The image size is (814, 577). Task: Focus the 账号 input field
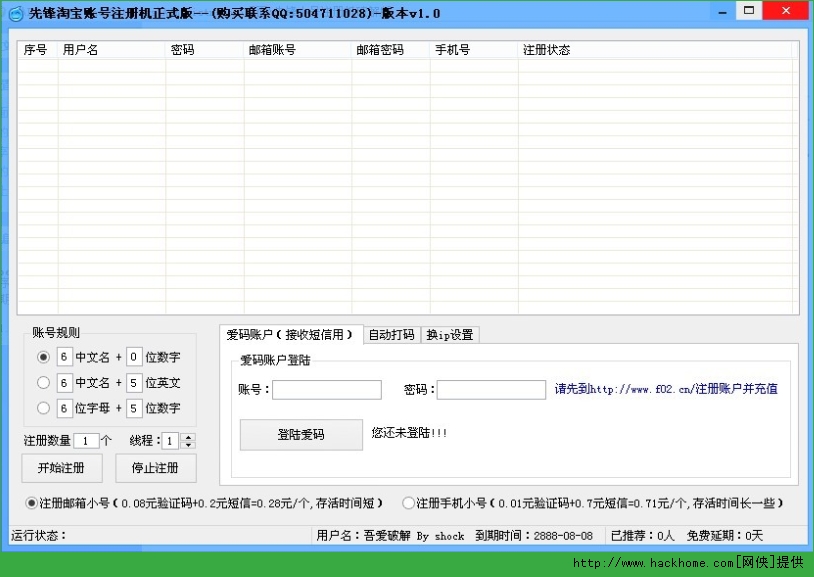tap(327, 390)
